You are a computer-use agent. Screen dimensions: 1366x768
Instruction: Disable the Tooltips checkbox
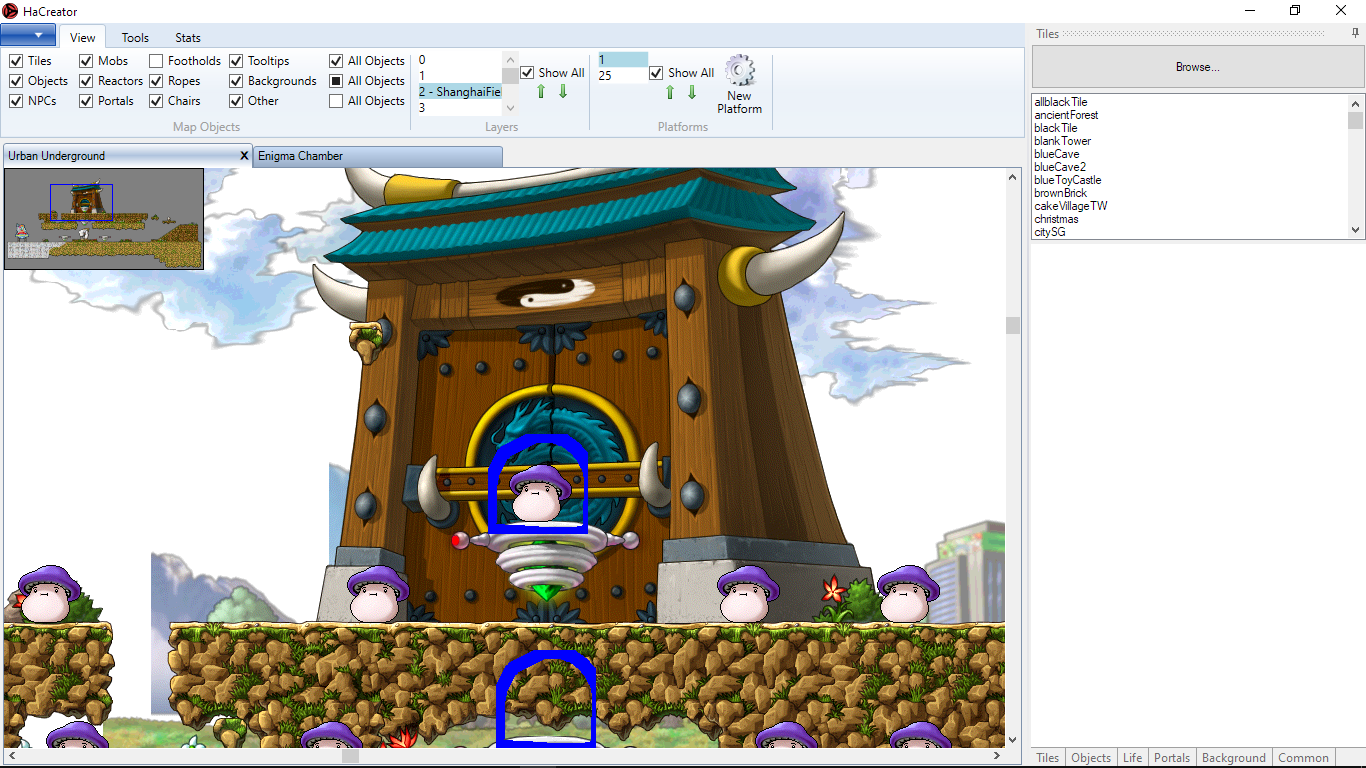(236, 61)
